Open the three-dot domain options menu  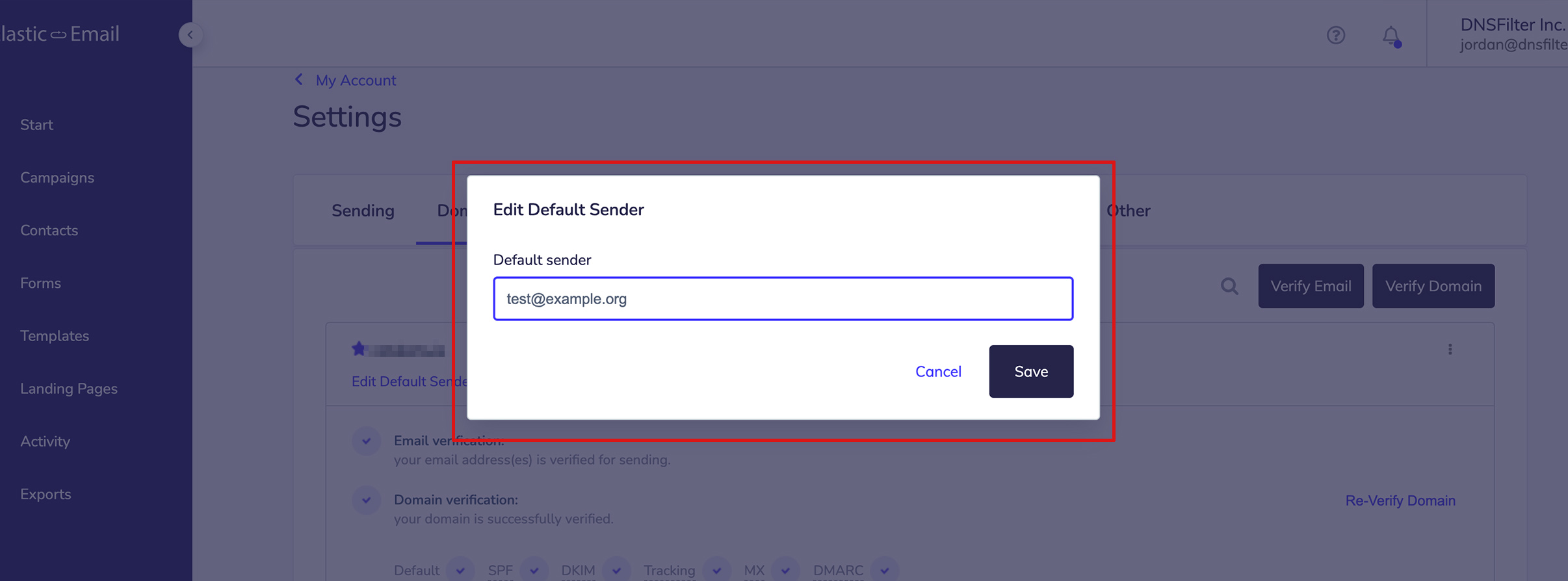(x=1450, y=350)
